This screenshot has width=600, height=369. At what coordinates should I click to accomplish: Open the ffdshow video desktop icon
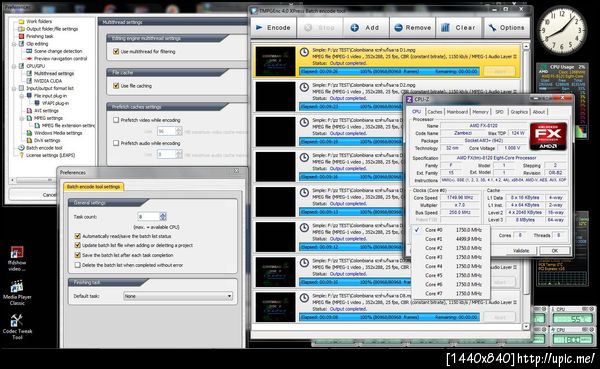click(x=17, y=253)
